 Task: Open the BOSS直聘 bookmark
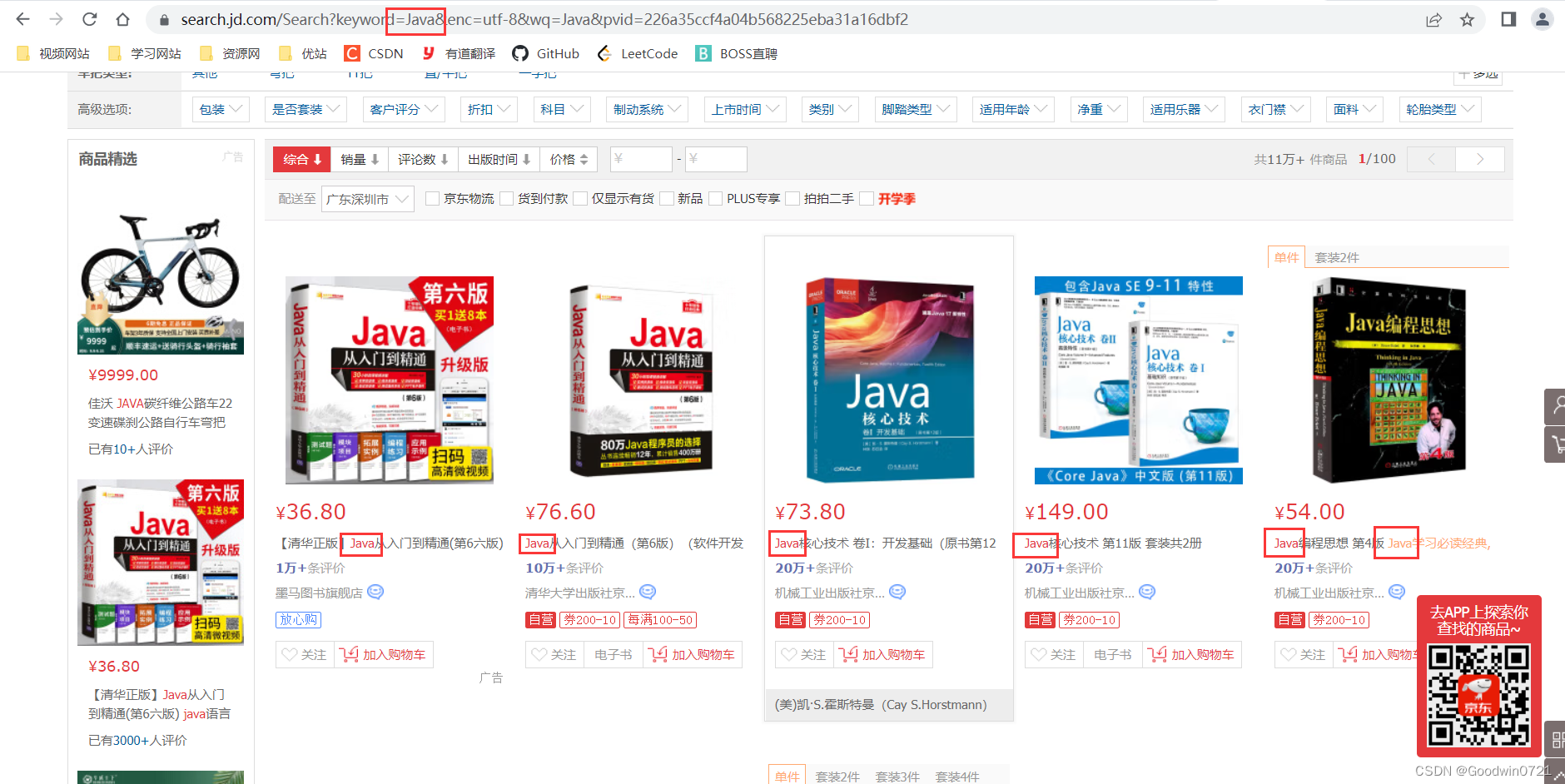click(x=737, y=53)
